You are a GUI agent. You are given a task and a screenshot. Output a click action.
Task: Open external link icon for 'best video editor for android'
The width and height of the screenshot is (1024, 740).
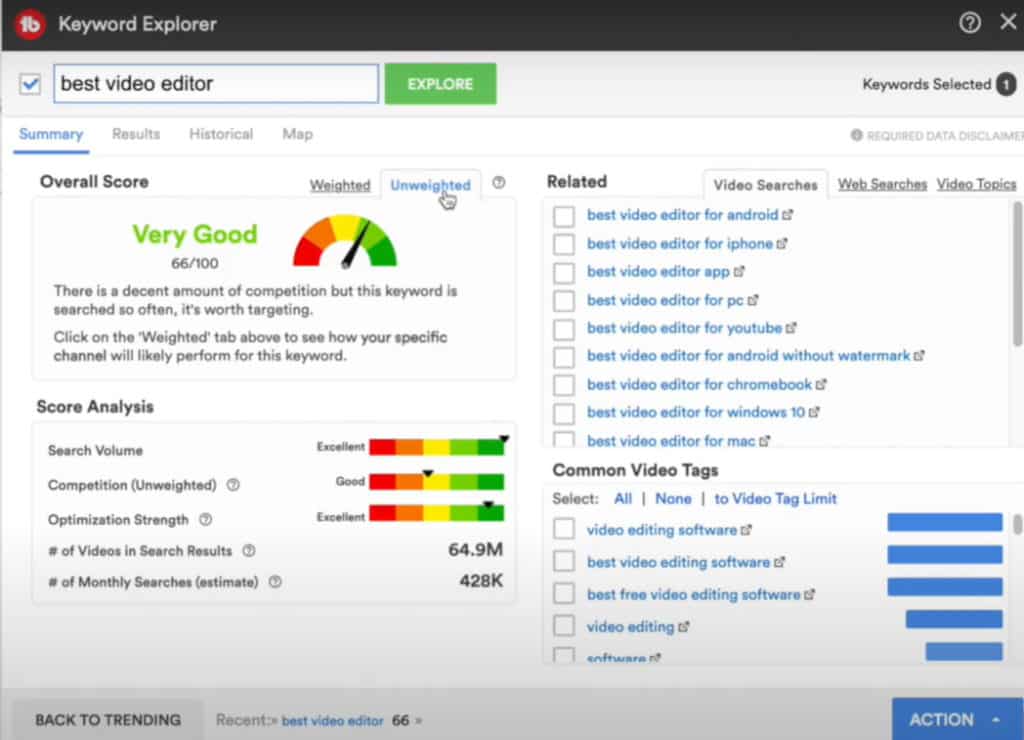point(787,215)
